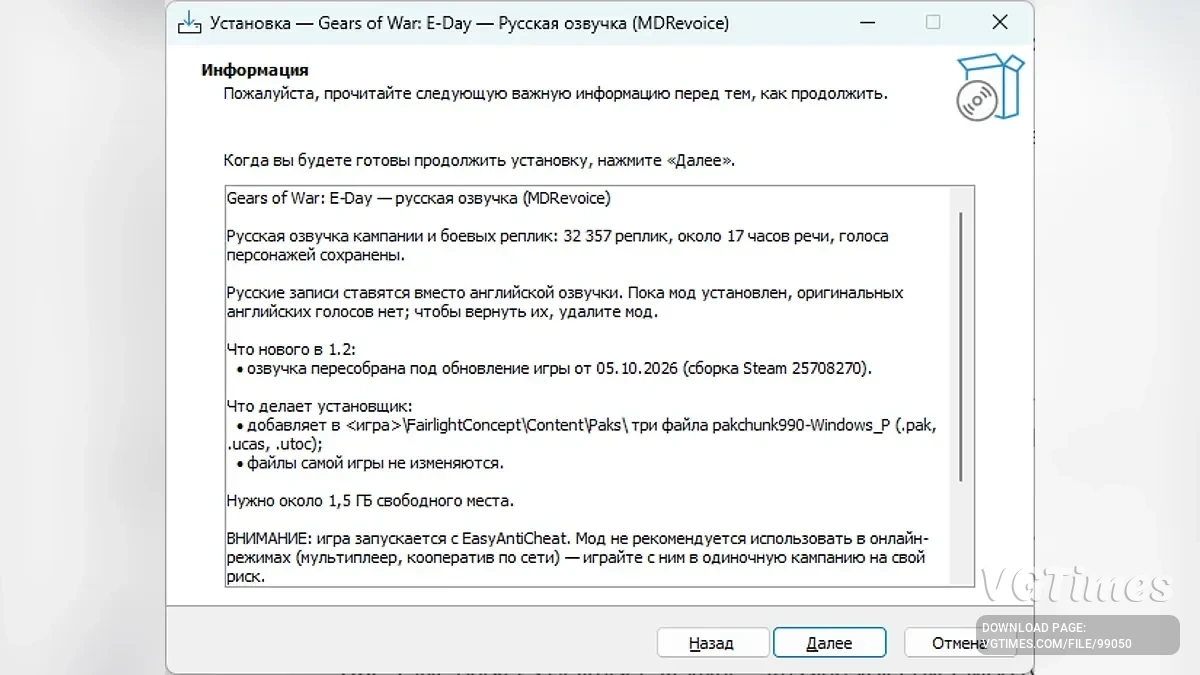Click the setup box-and-disc icon
Image resolution: width=1200 pixels, height=675 pixels.
(x=990, y=88)
